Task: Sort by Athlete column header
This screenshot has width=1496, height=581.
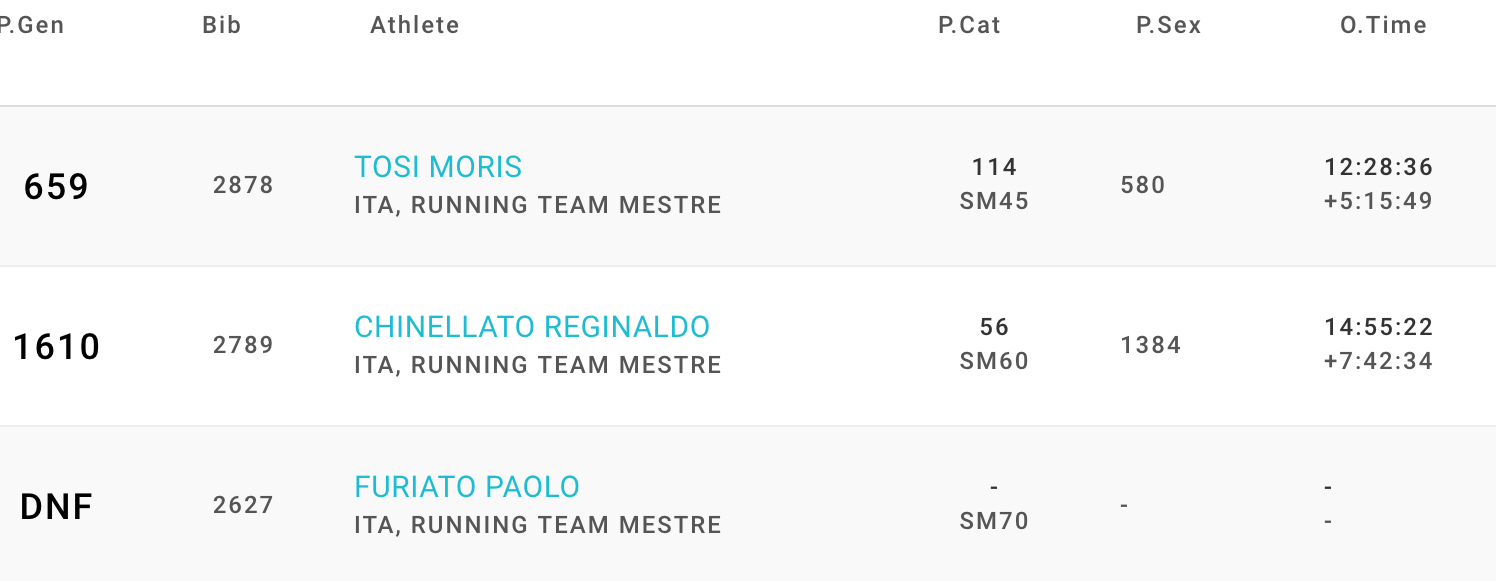Action: [x=415, y=26]
